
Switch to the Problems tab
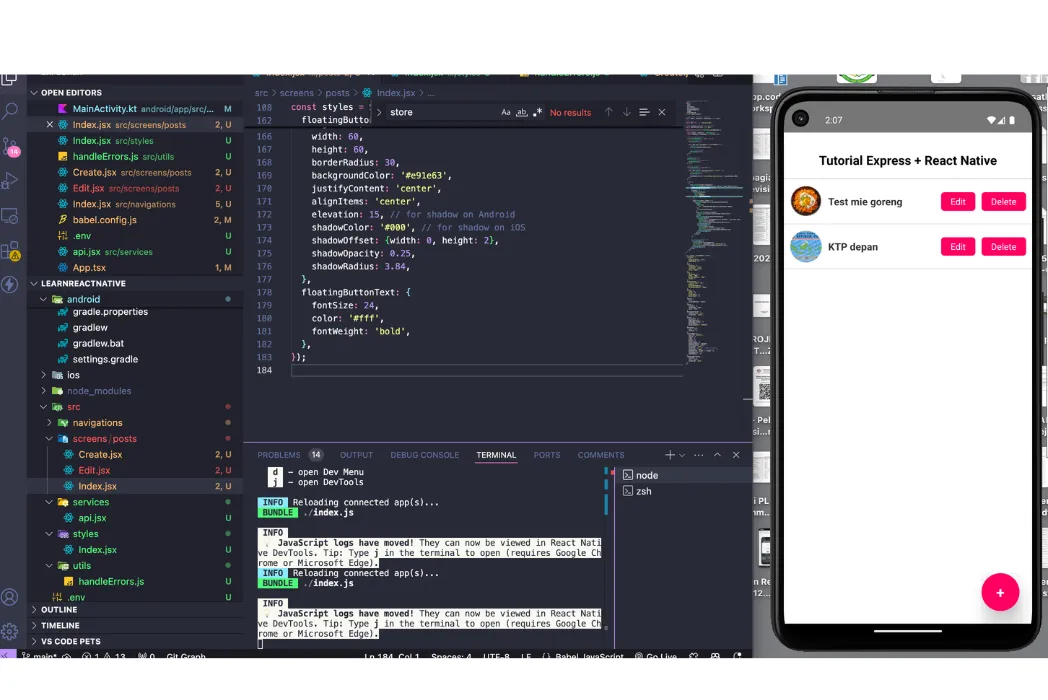click(x=279, y=455)
